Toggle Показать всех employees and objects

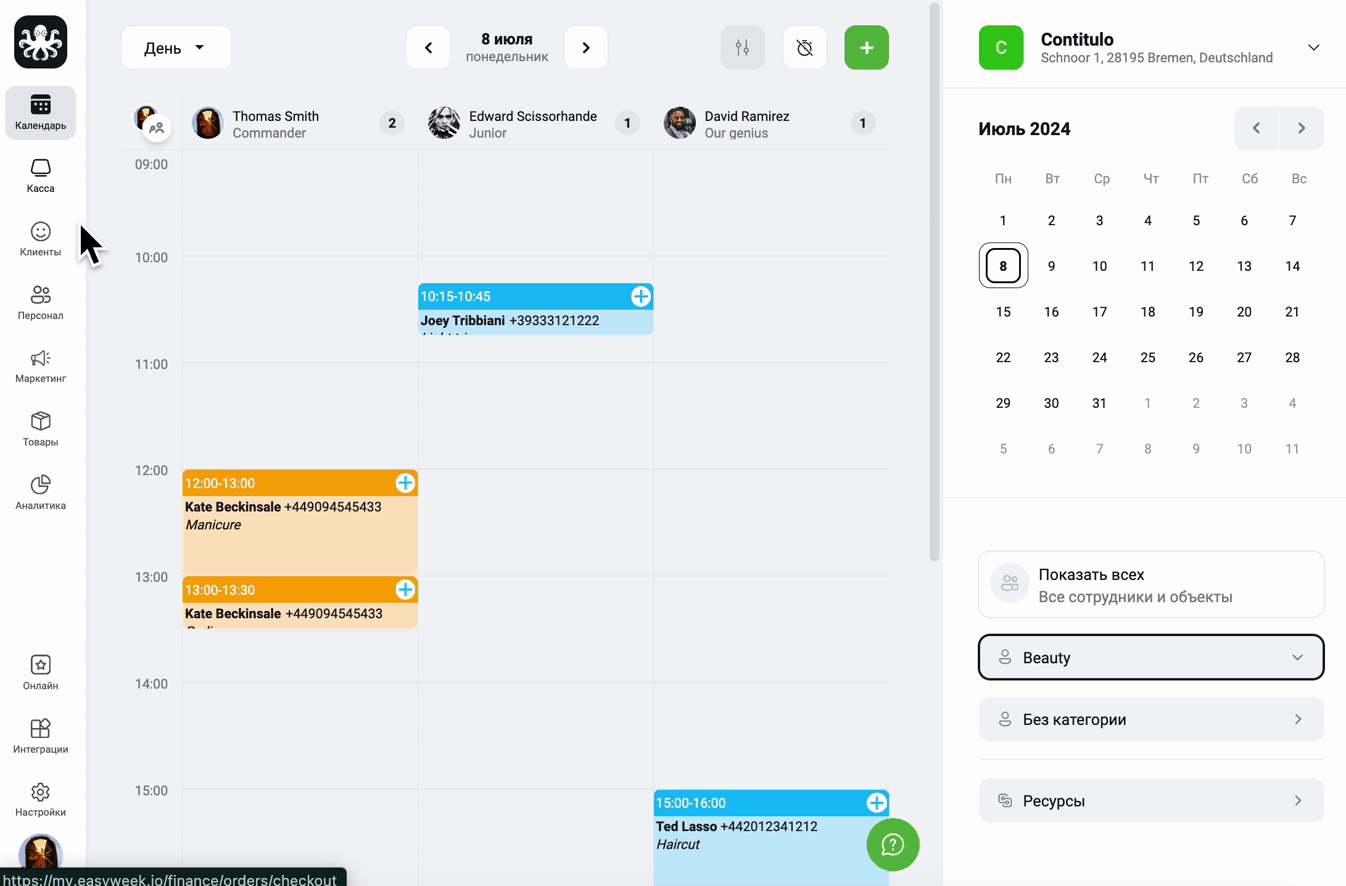1151,585
